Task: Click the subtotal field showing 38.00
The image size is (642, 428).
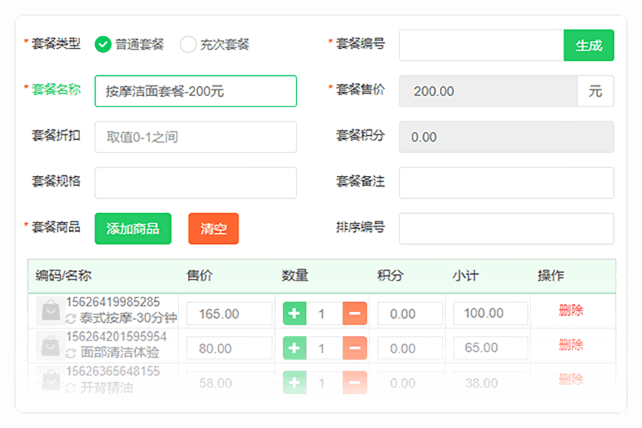Action: (x=491, y=383)
